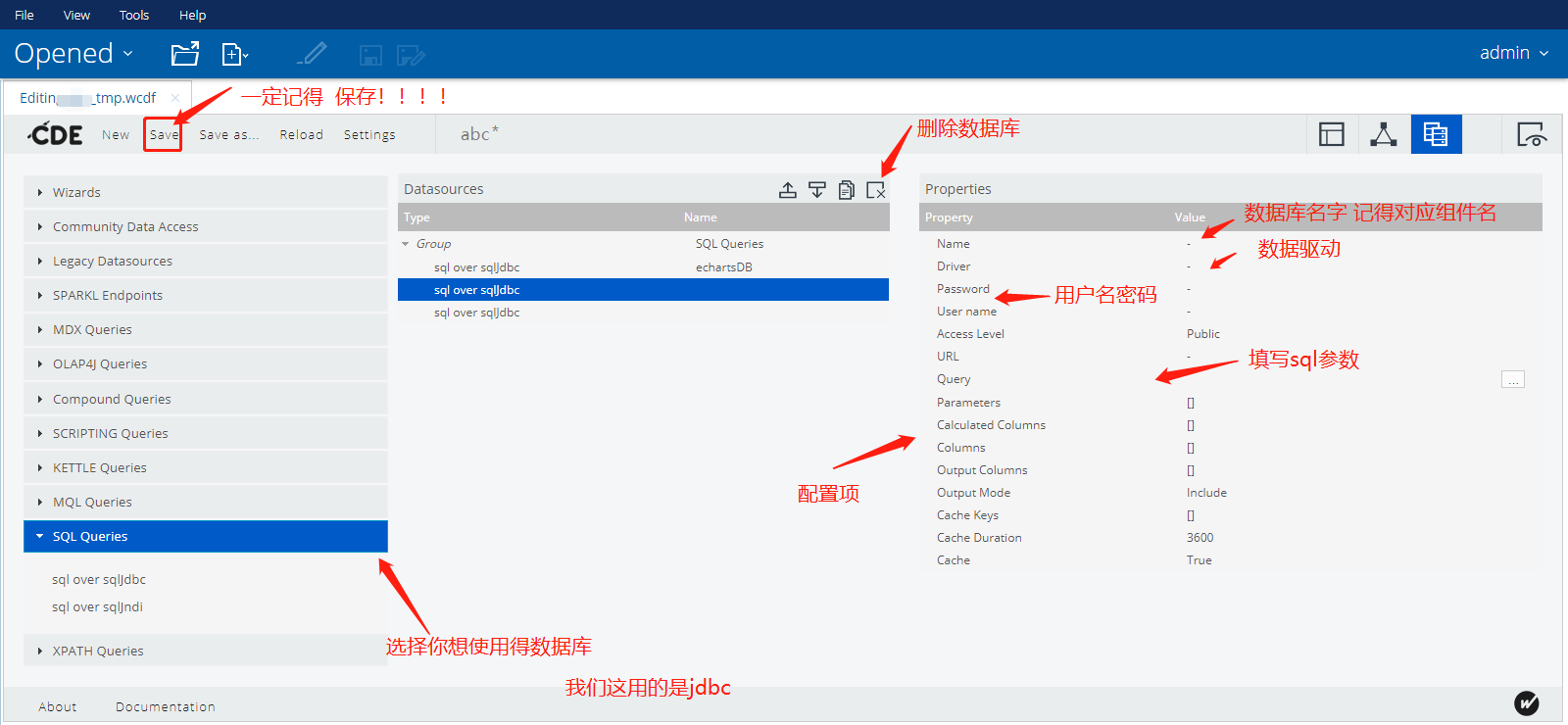Change Output Mode Include value
Viewport: 1568px width, 725px height.
coord(1206,492)
